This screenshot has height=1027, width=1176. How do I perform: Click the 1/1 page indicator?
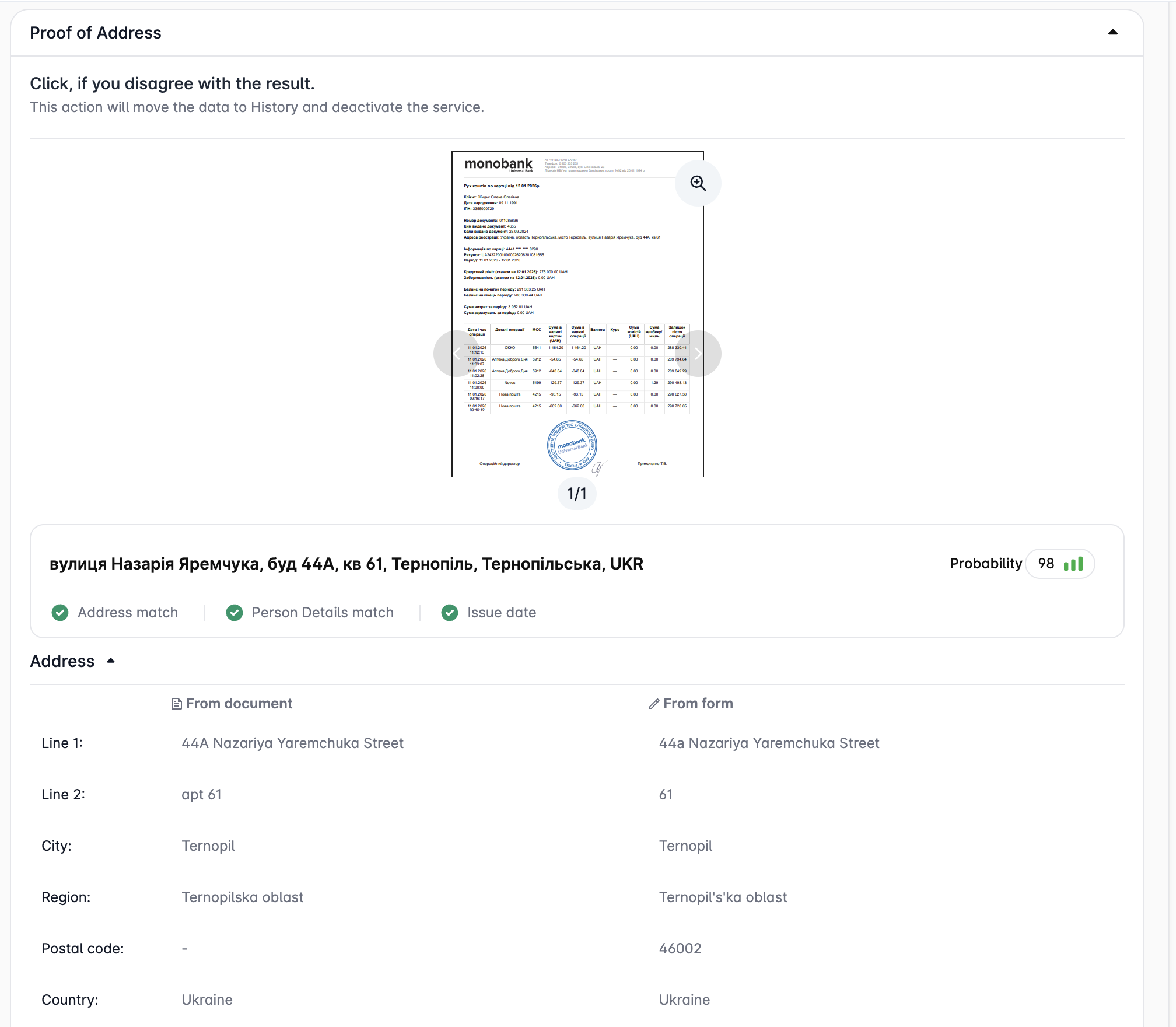tap(577, 494)
